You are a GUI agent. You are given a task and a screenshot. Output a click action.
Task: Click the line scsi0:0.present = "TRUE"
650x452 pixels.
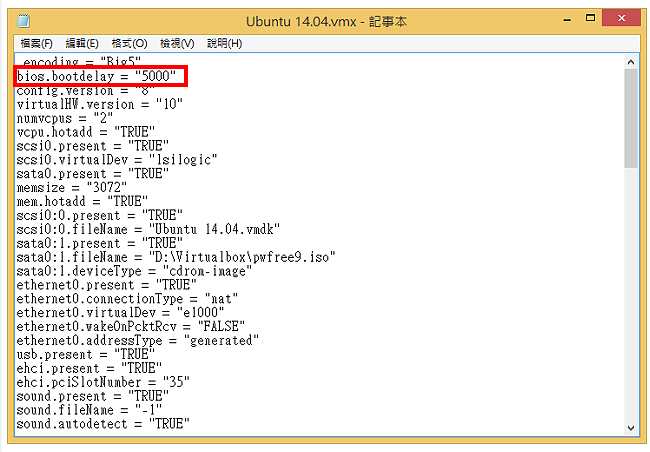99,215
